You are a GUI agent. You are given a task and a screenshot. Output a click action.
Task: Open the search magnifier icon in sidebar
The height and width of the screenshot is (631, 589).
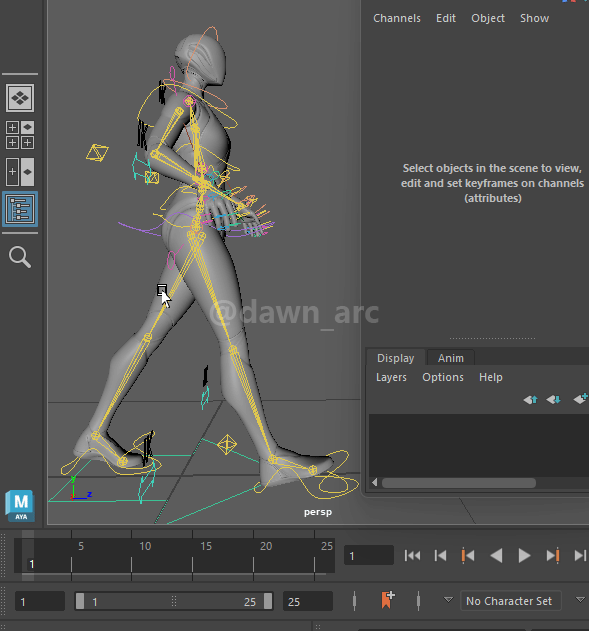20,257
